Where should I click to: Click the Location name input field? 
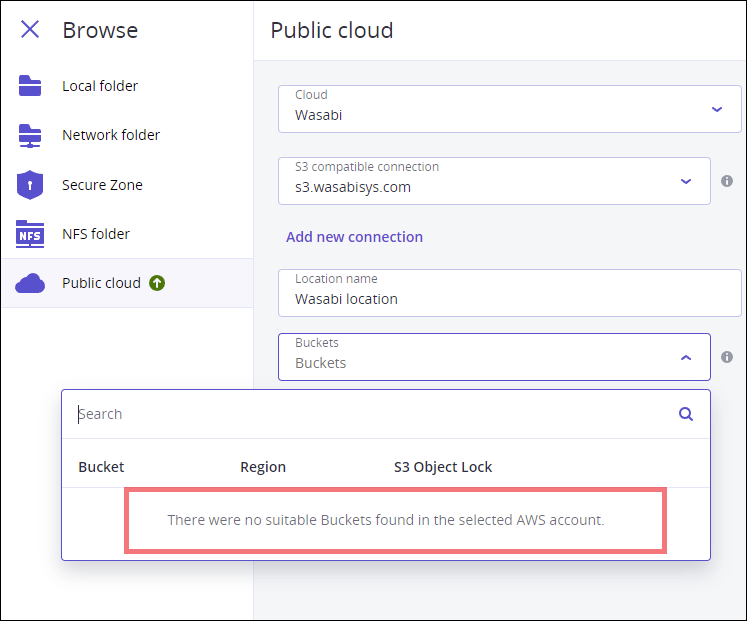510,293
